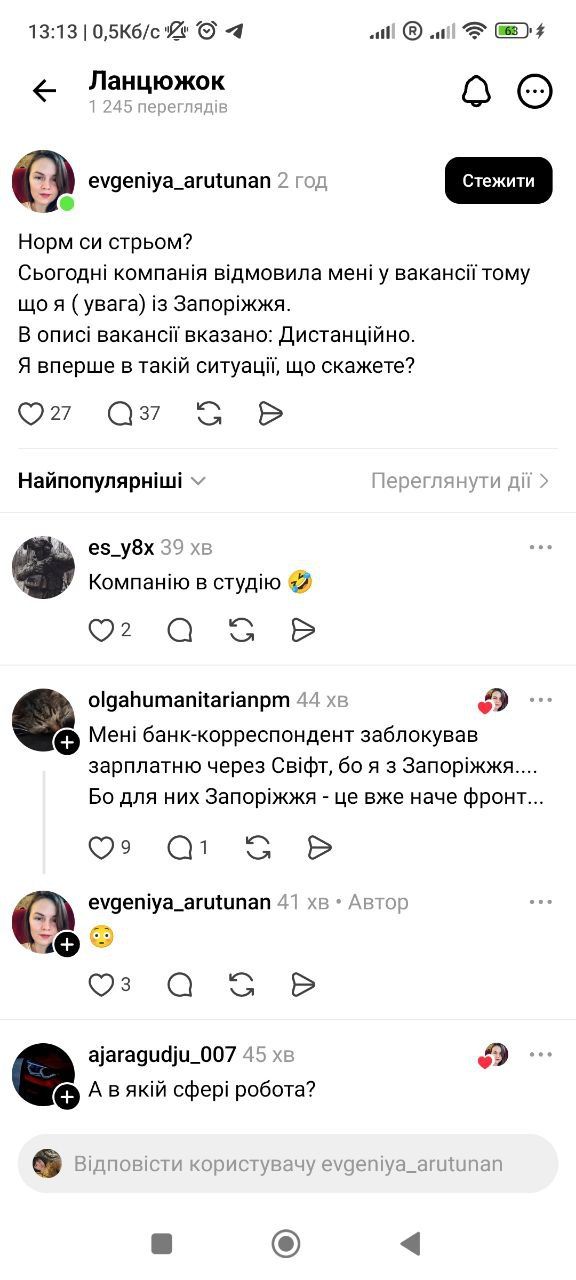Like olgahumanitarianpm's comment with 9 likes
The width and height of the screenshot is (576, 1280).
point(101,848)
